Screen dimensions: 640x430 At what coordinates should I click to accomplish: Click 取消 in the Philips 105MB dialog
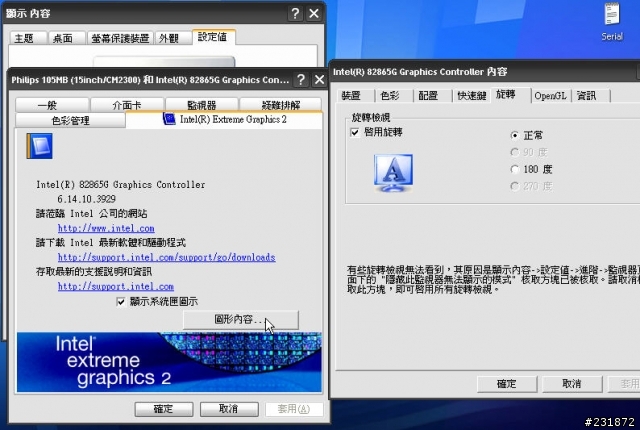click(229, 409)
